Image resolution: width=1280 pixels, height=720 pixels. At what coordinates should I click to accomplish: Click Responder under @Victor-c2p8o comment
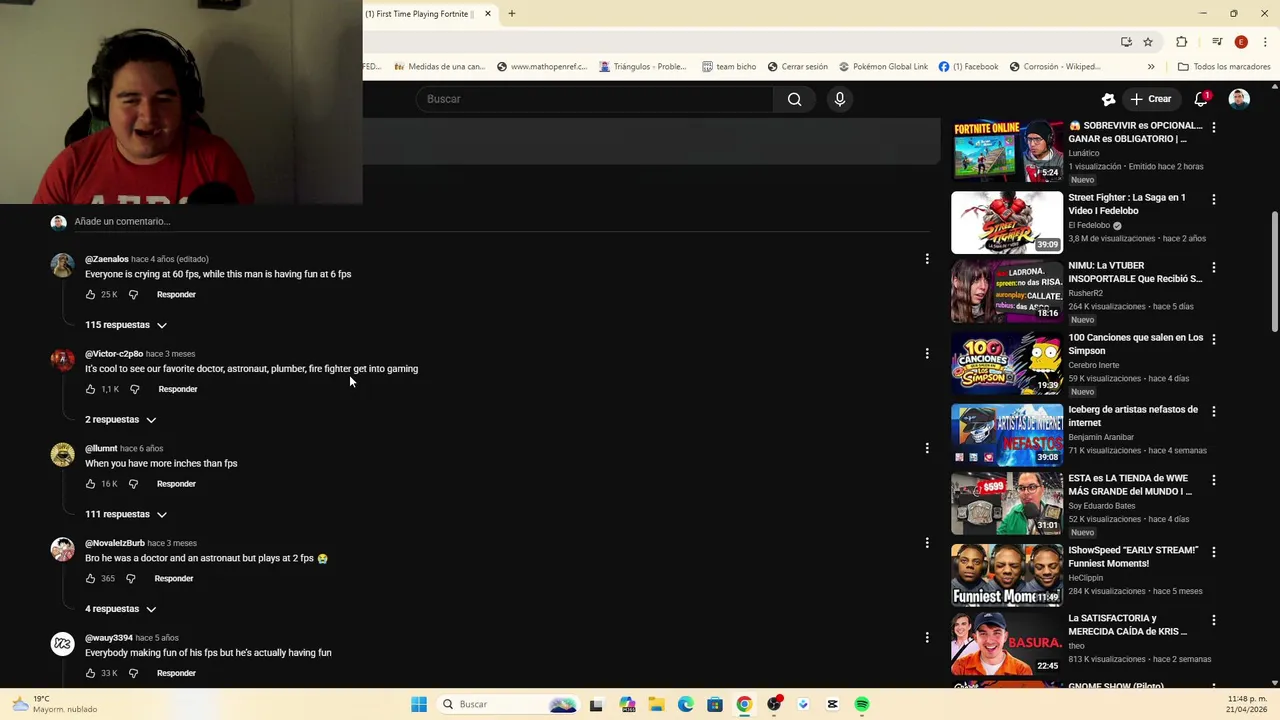point(178,389)
